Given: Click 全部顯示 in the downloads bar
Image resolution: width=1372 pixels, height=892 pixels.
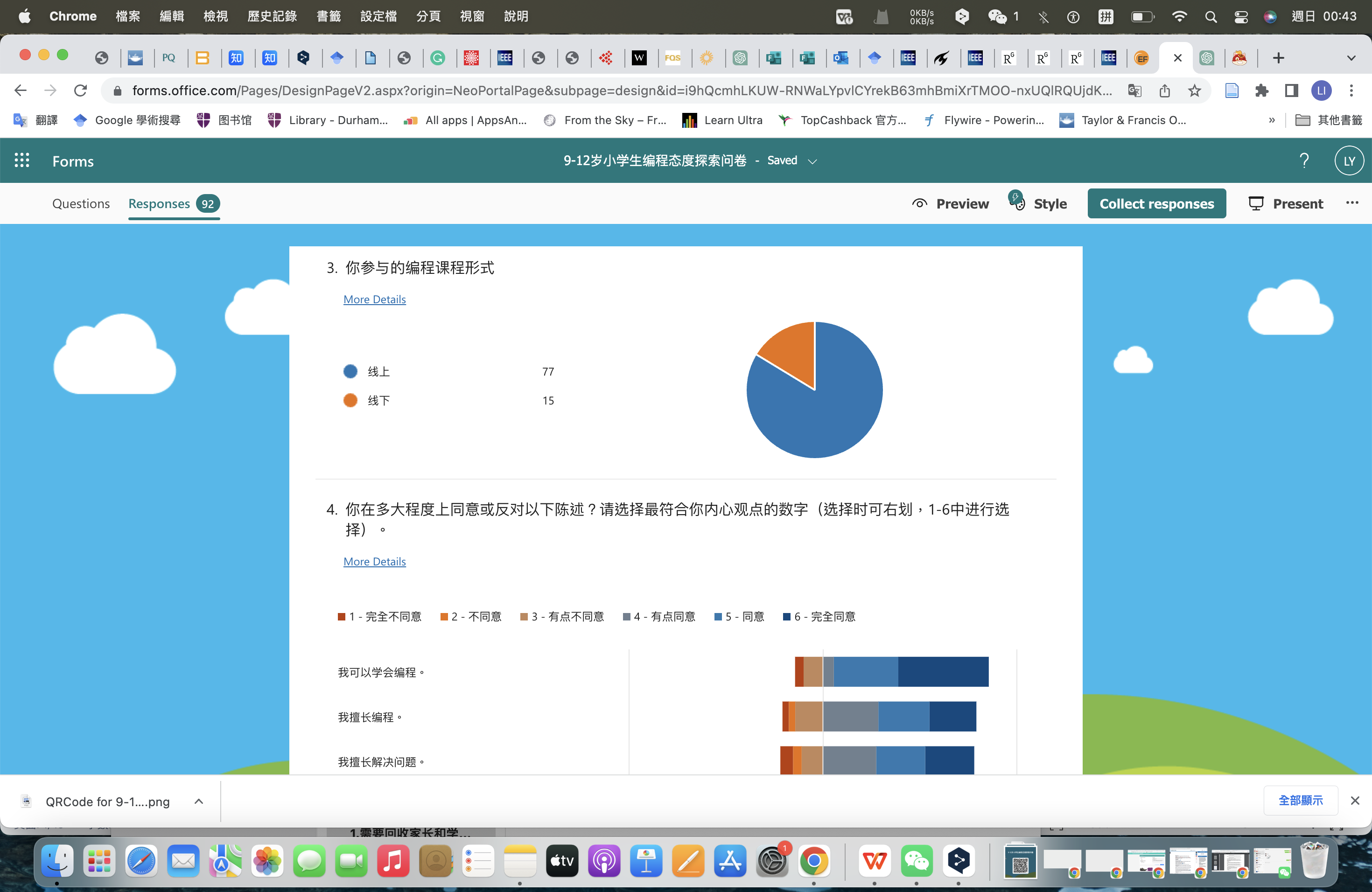Looking at the screenshot, I should (x=1301, y=801).
